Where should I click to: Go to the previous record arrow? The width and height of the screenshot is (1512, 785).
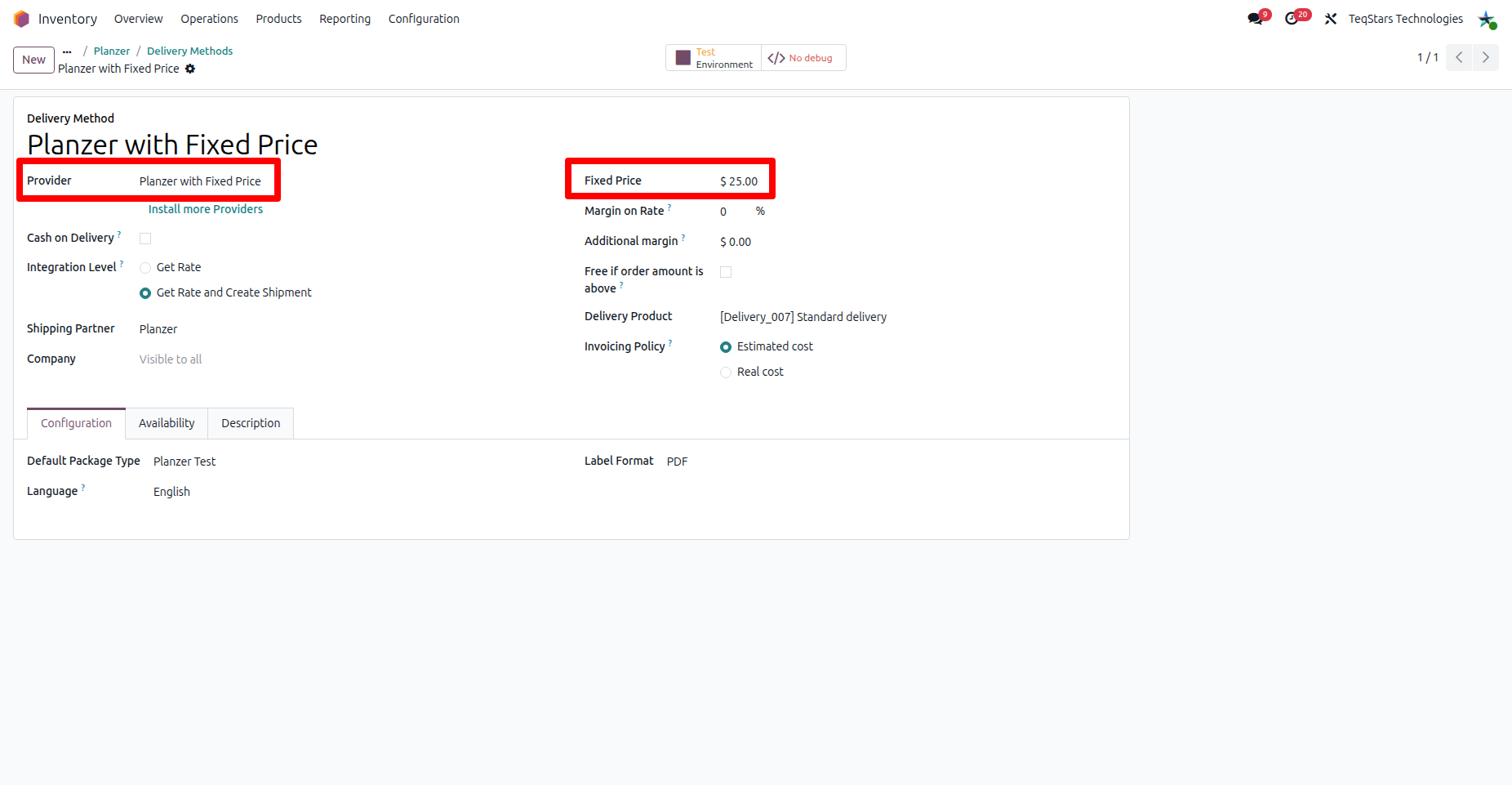coord(1459,57)
